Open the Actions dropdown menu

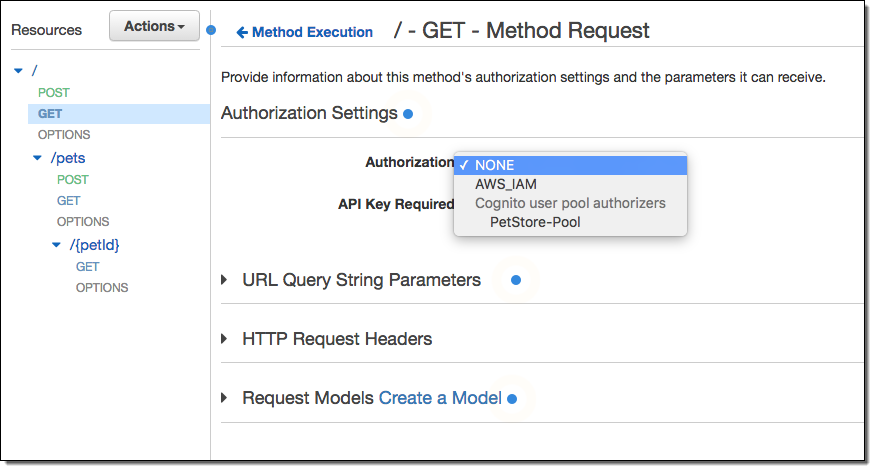(154, 27)
